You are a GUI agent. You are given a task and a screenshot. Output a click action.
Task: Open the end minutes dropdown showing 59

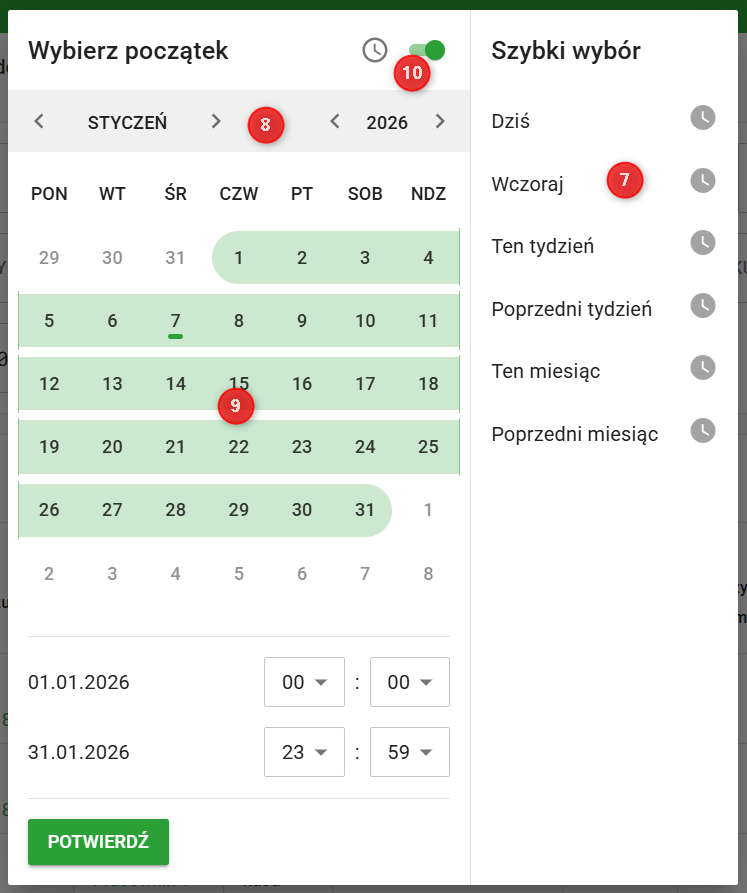point(410,752)
